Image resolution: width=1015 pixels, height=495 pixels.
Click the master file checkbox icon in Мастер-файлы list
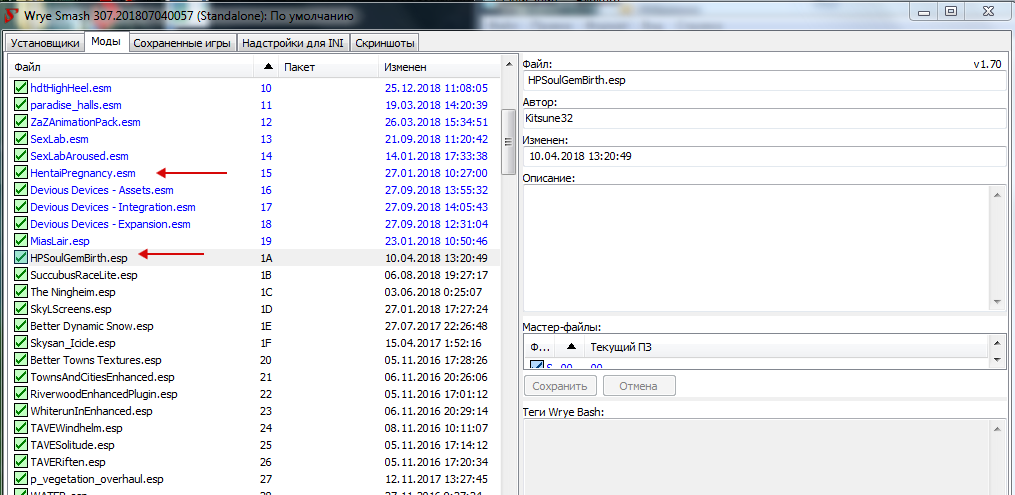point(536,366)
